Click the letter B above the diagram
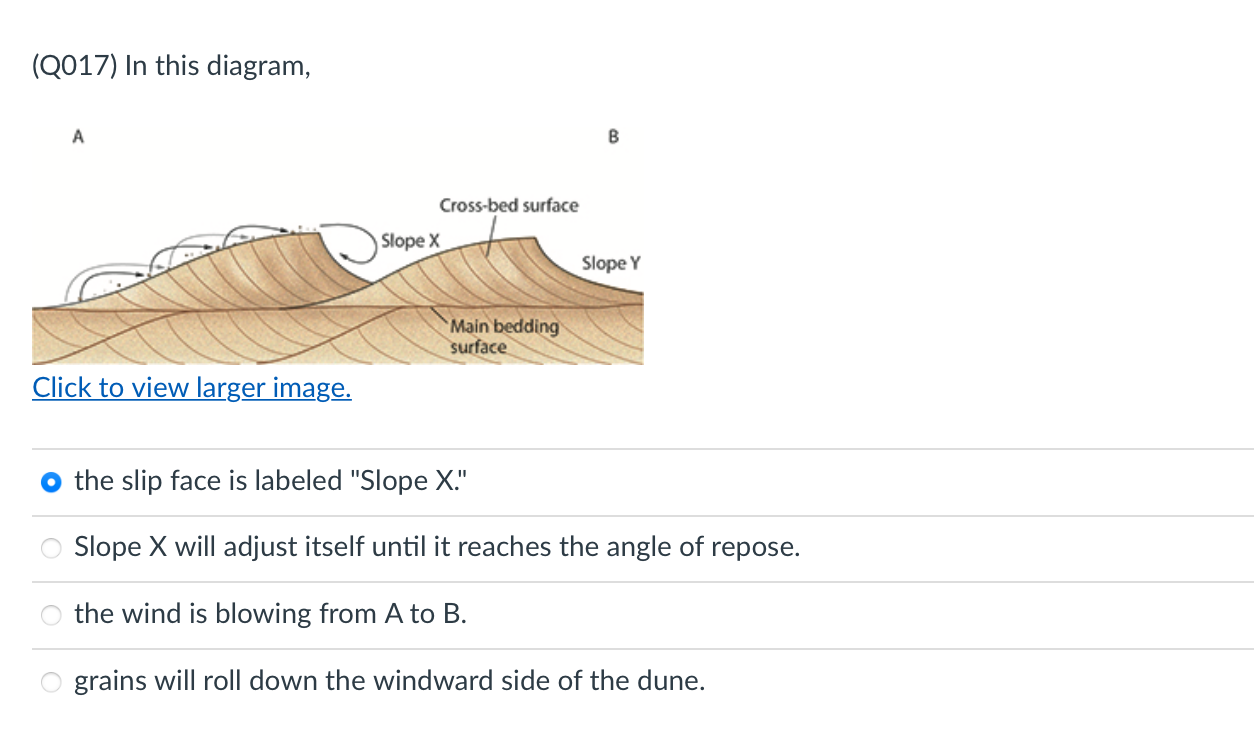This screenshot has height=744, width=1254. click(612, 137)
